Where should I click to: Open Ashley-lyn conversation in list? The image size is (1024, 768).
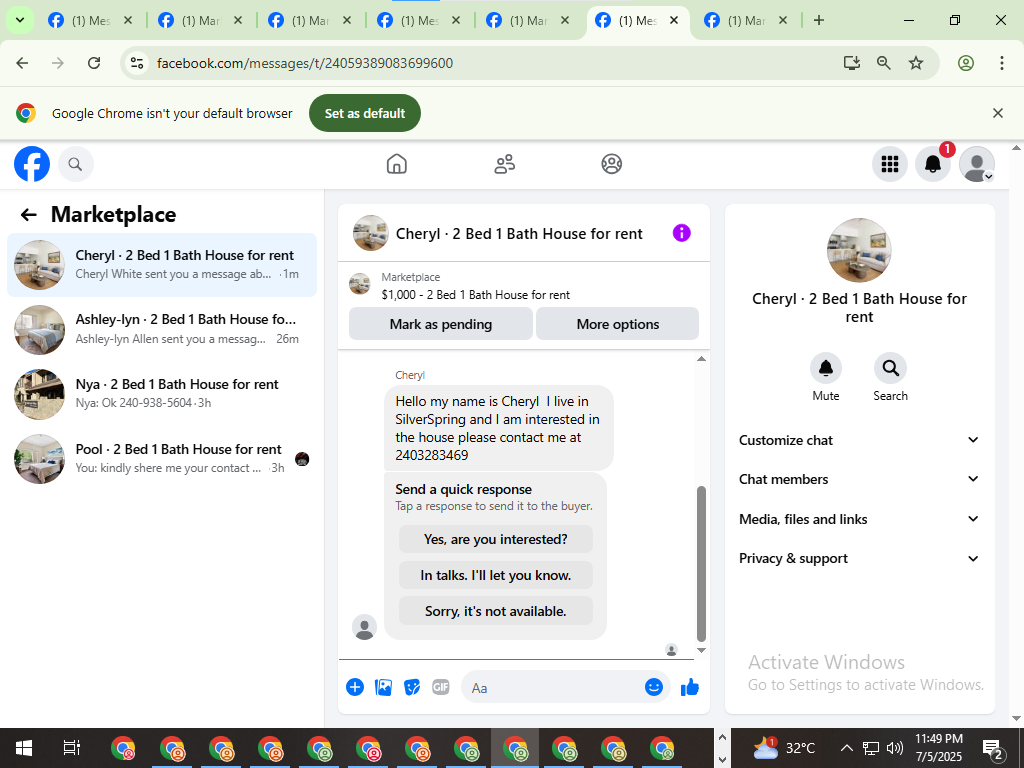click(x=161, y=328)
